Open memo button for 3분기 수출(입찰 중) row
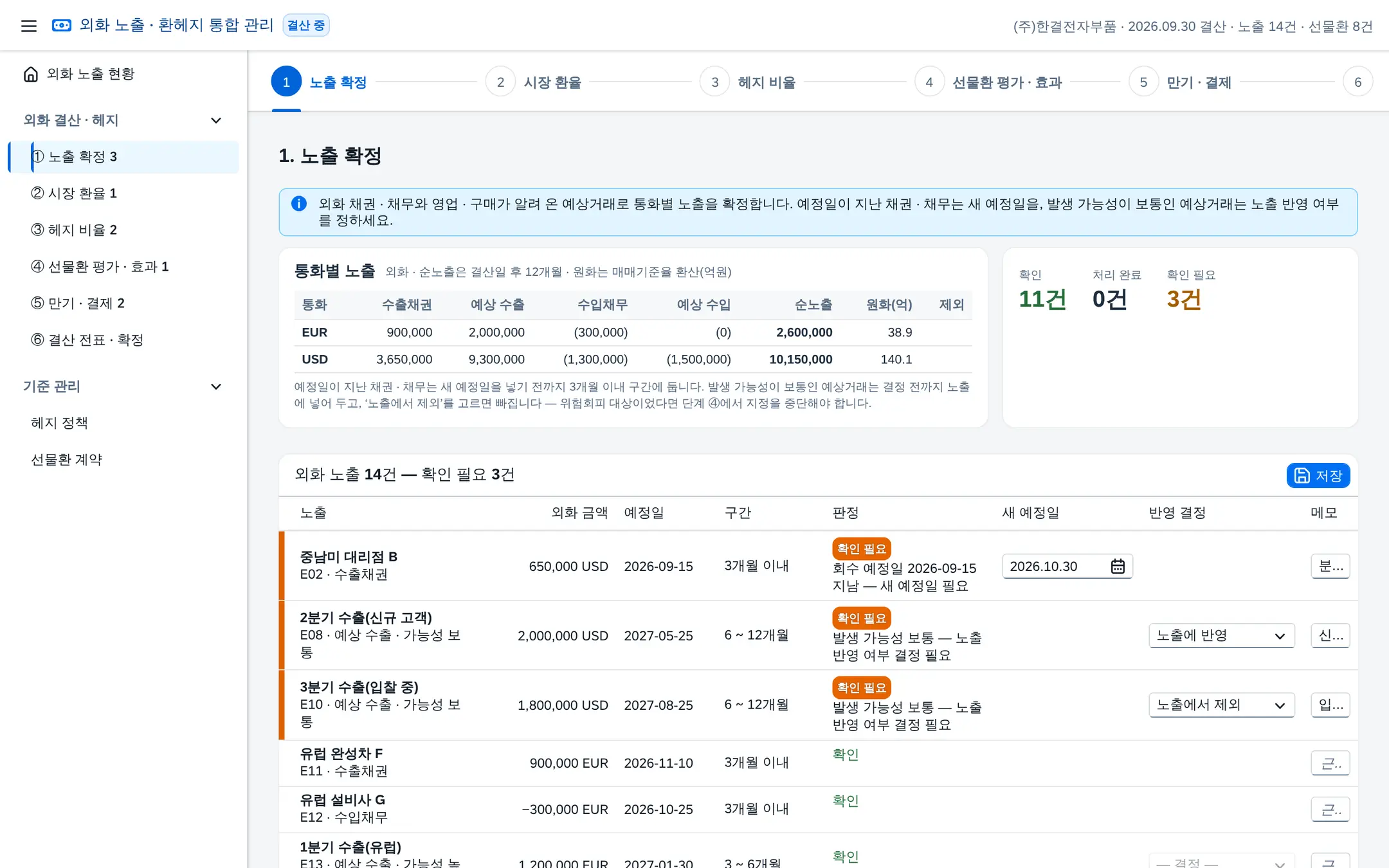 coord(1330,705)
